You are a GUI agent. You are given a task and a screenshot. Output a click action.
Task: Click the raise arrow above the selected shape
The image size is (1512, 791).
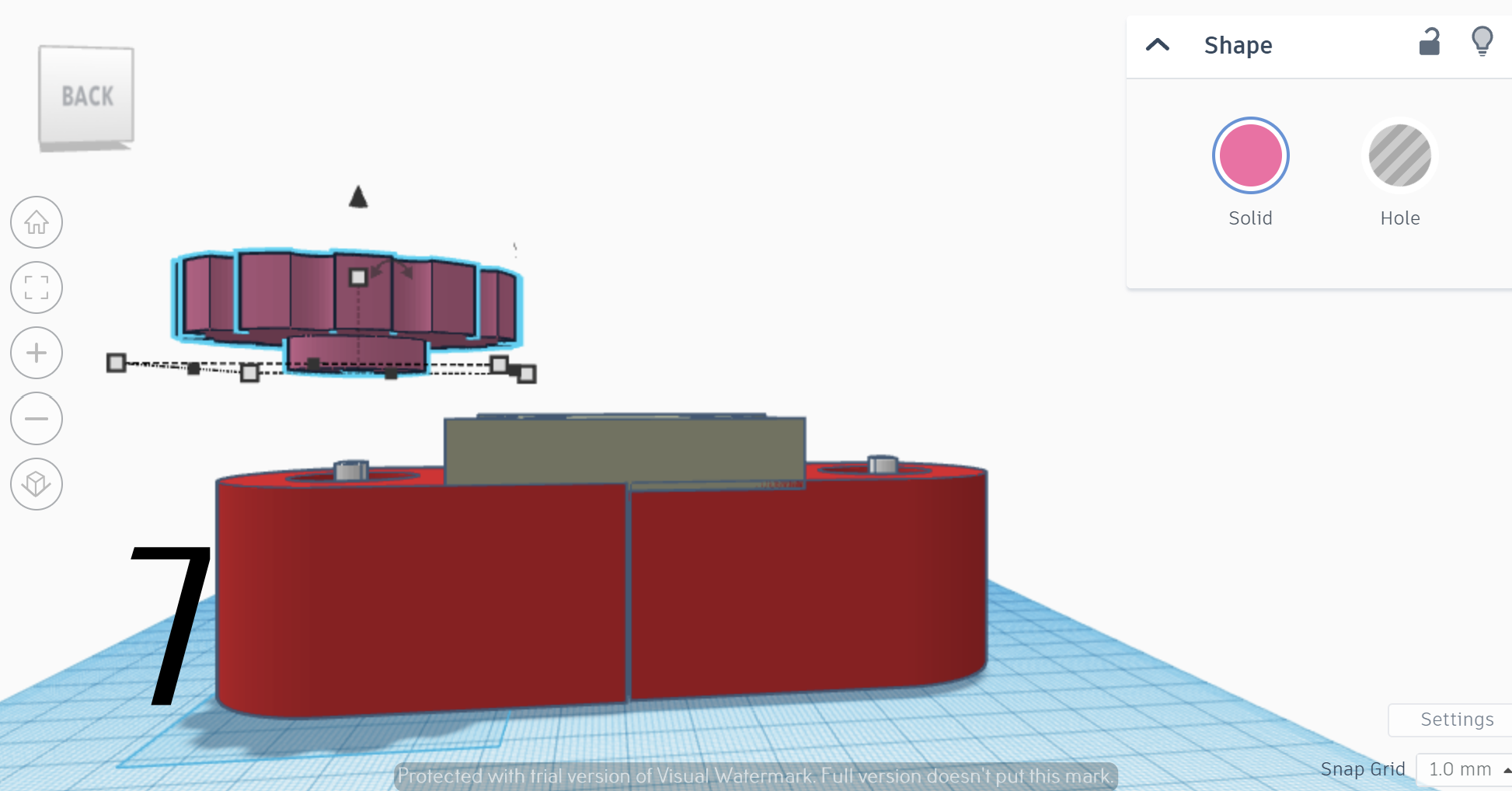(358, 196)
